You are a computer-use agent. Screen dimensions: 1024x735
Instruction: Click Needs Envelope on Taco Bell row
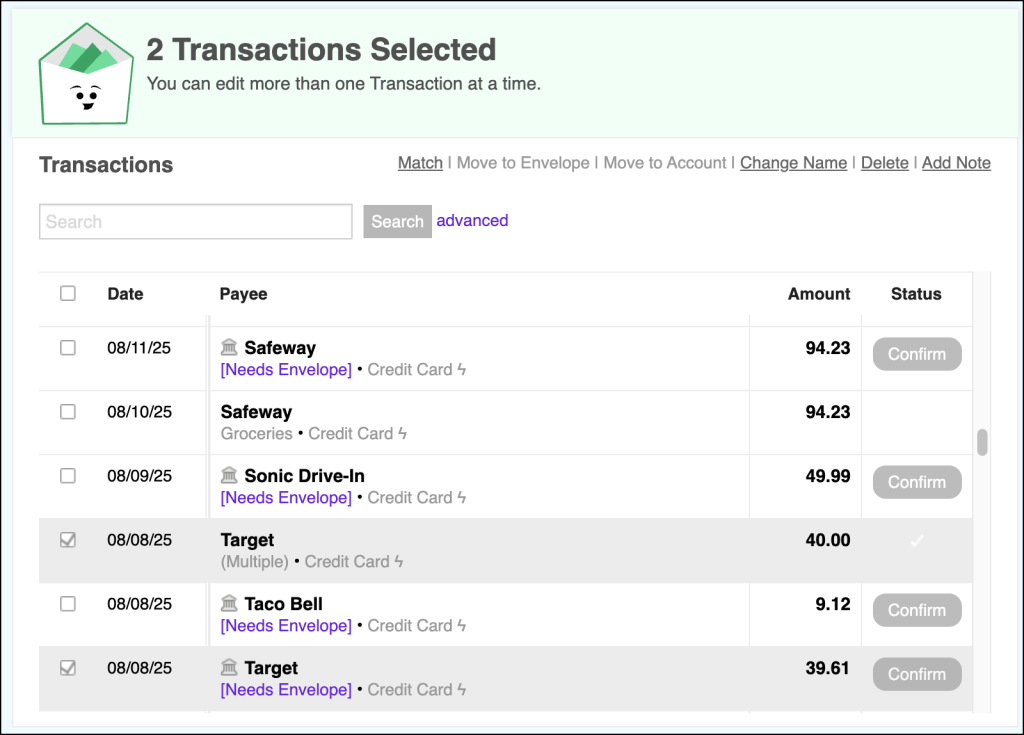point(286,626)
